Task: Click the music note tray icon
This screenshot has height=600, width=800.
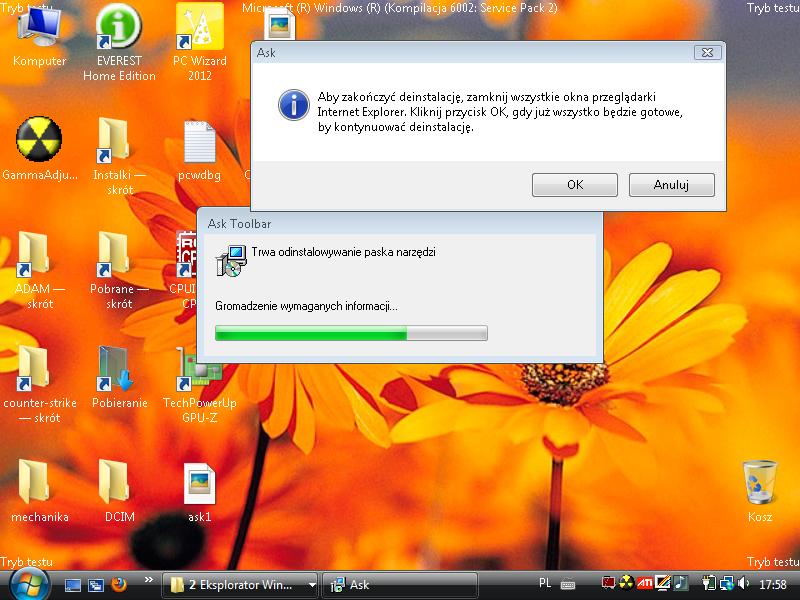Action: pos(680,583)
